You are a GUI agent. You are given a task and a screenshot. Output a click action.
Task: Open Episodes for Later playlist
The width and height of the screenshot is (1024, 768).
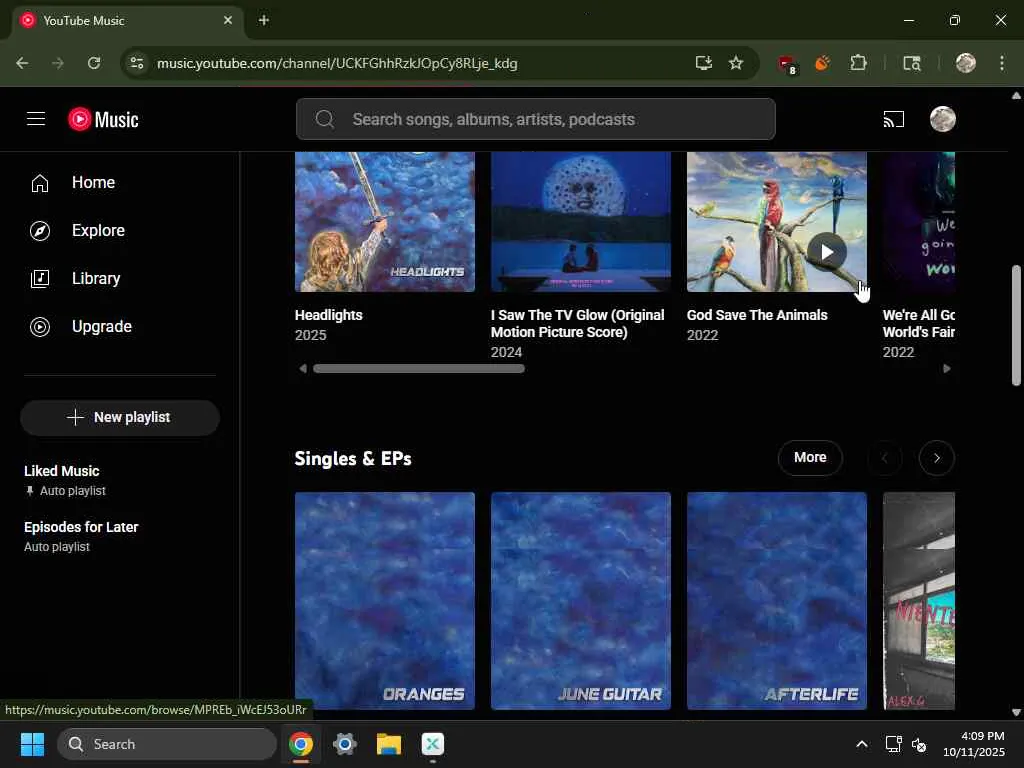tap(81, 527)
